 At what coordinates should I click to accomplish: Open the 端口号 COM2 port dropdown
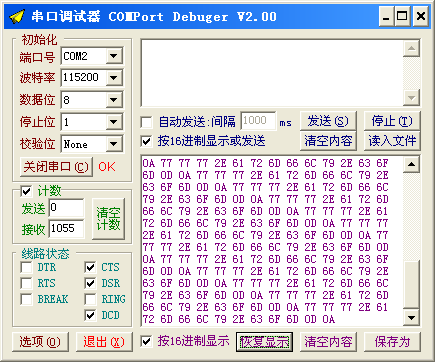point(114,56)
